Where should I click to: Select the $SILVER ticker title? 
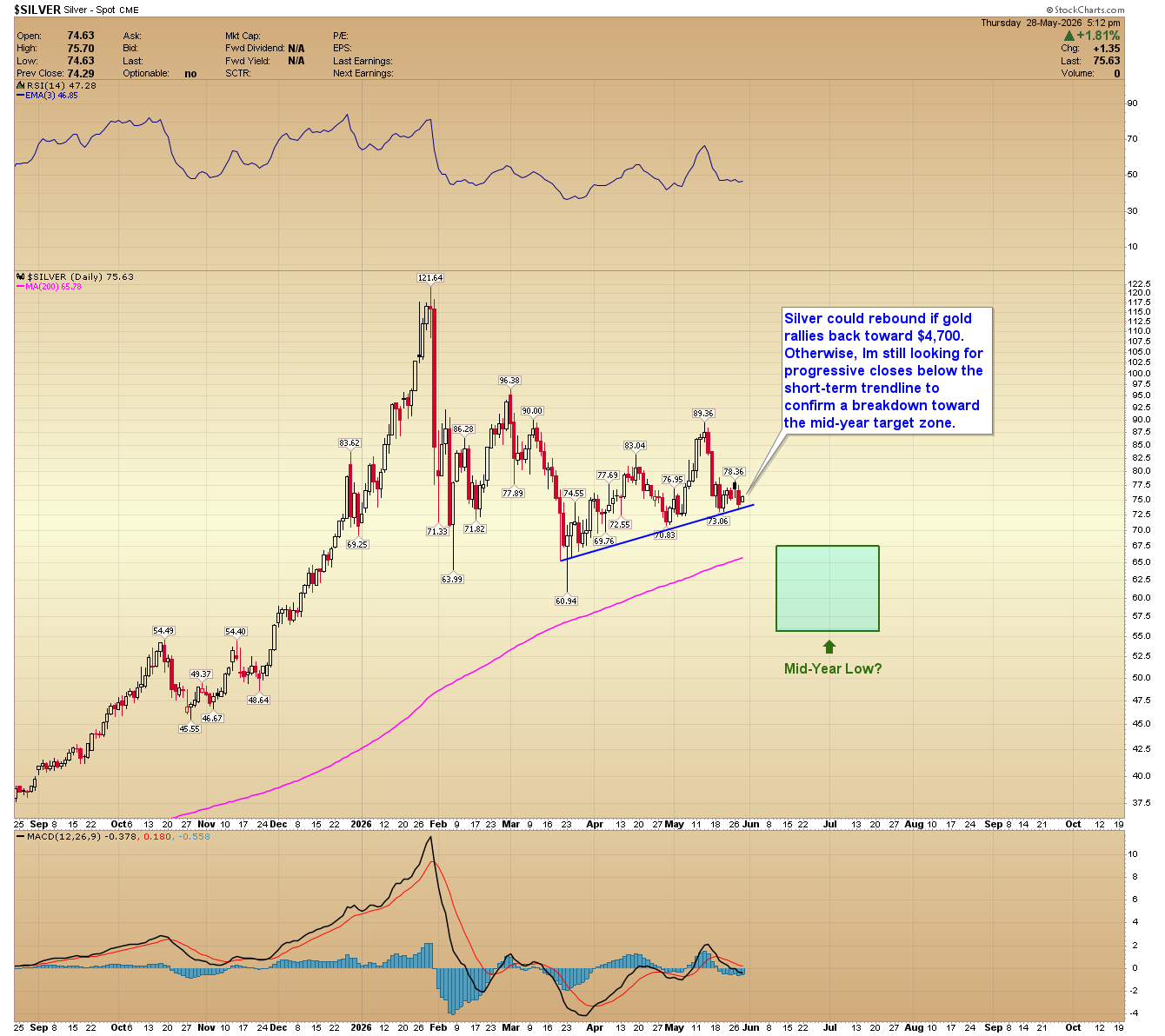coord(37,10)
